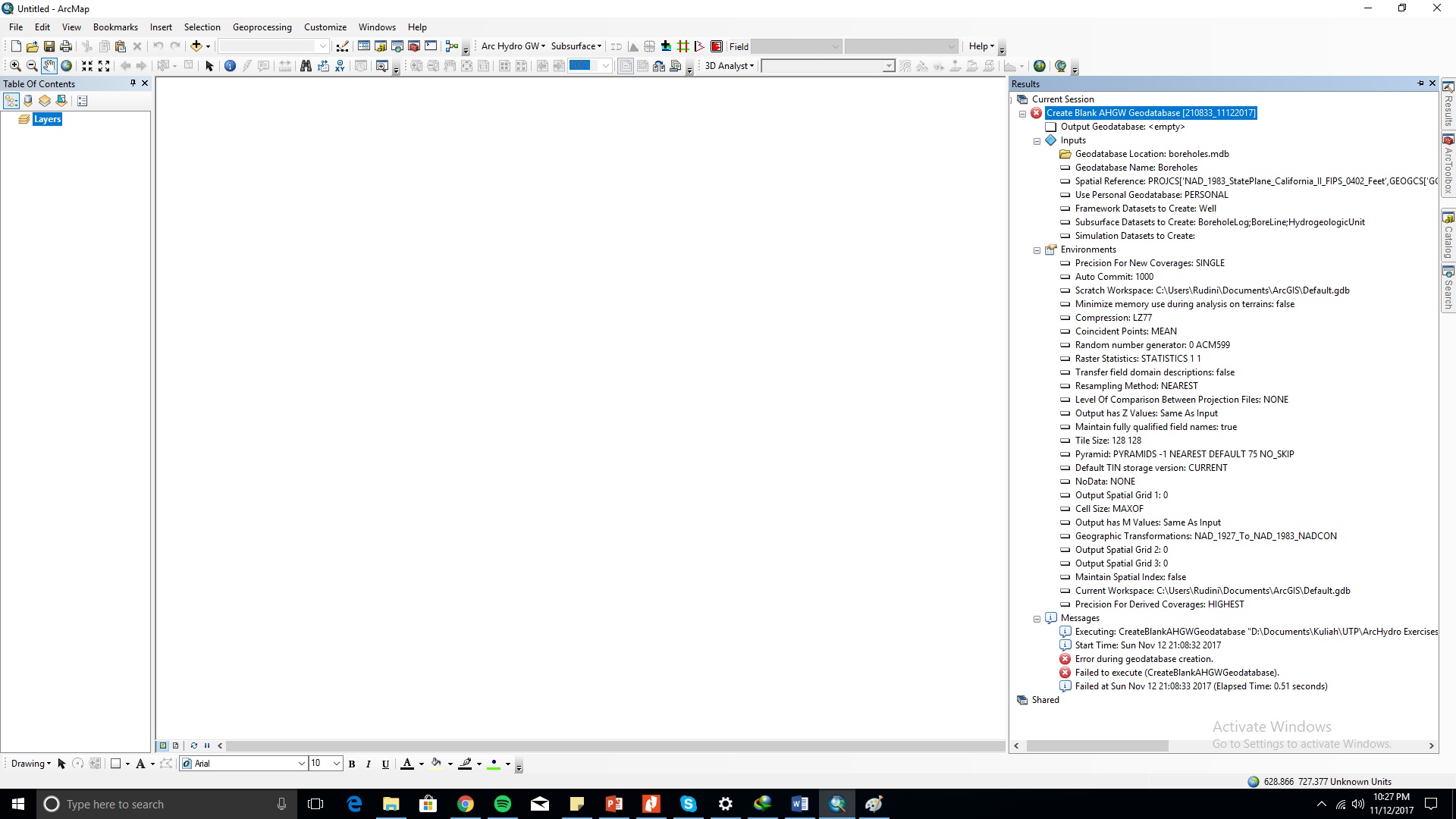
Task: Toggle bold text formatting
Action: click(x=352, y=764)
